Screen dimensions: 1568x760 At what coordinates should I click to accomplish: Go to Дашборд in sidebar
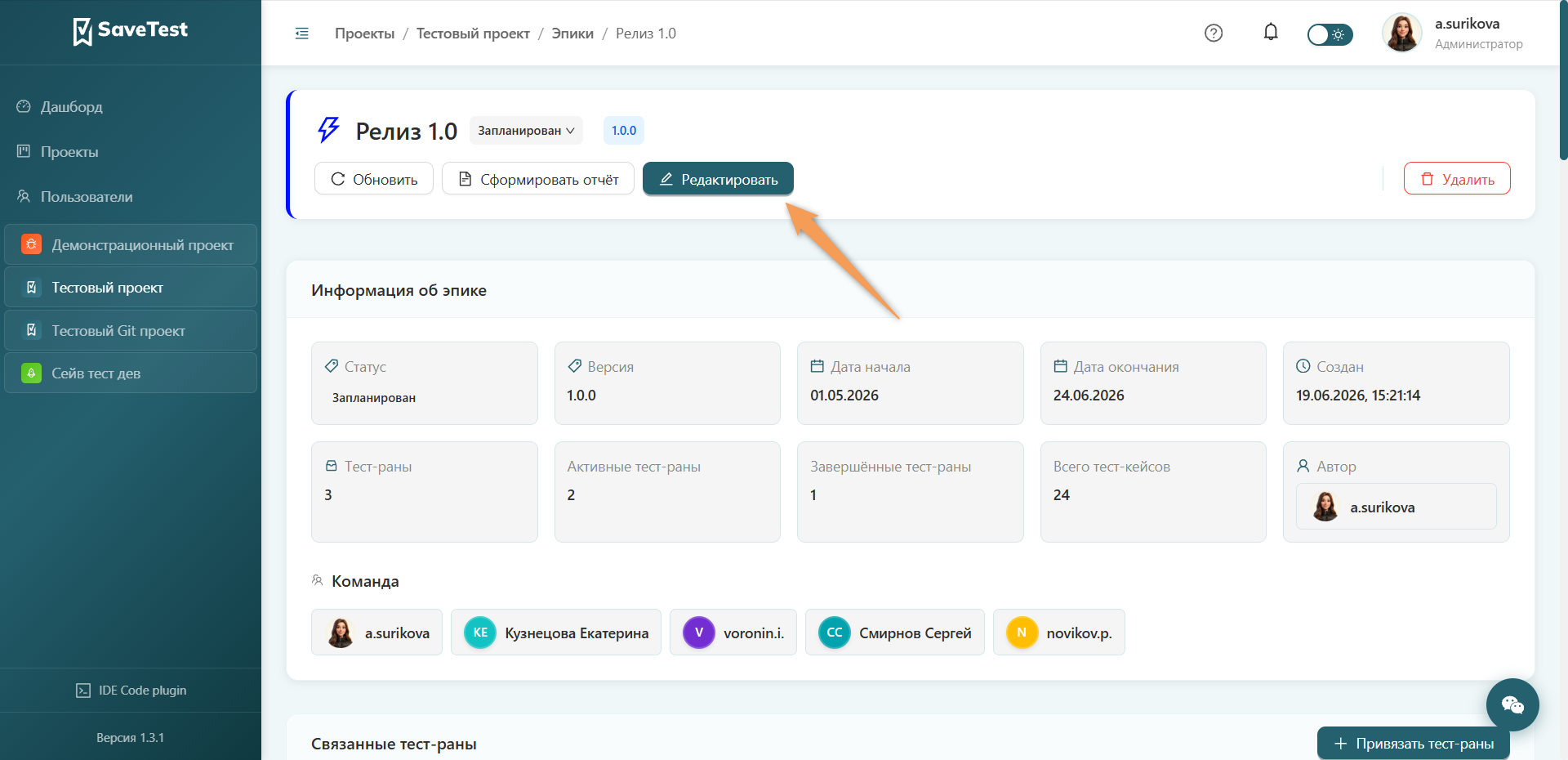coord(71,107)
